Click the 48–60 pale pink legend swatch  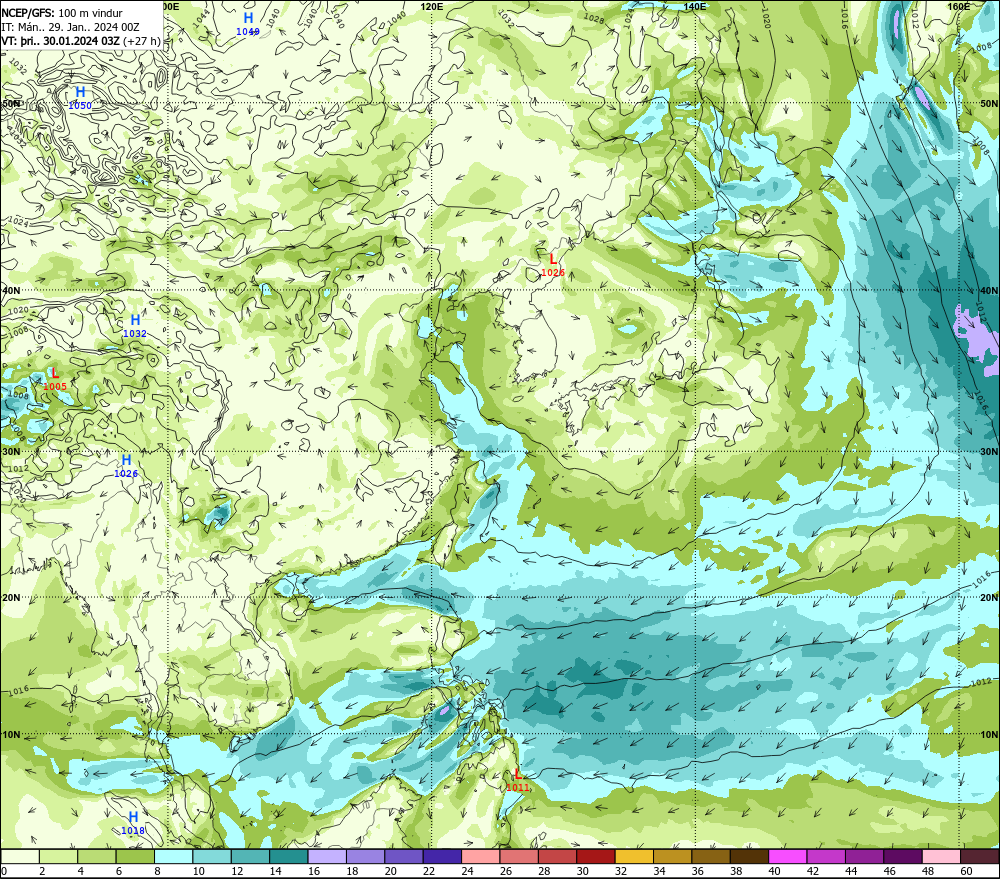point(942,856)
